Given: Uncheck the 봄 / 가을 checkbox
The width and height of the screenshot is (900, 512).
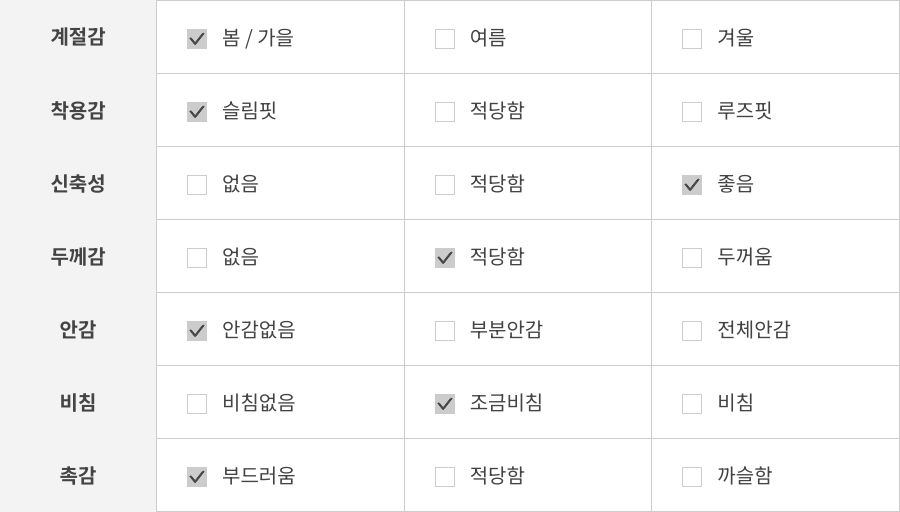Looking at the screenshot, I should (x=197, y=39).
